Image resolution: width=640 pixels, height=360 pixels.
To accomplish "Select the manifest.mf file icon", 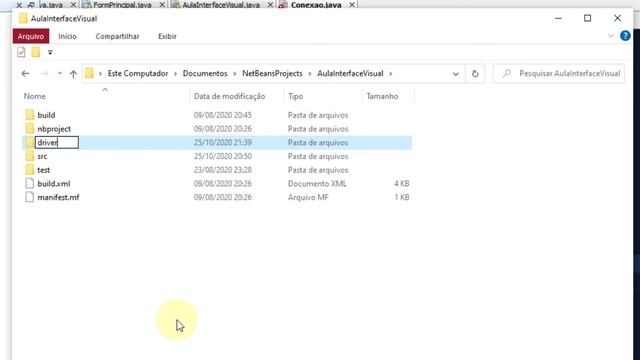I will click(x=29, y=197).
